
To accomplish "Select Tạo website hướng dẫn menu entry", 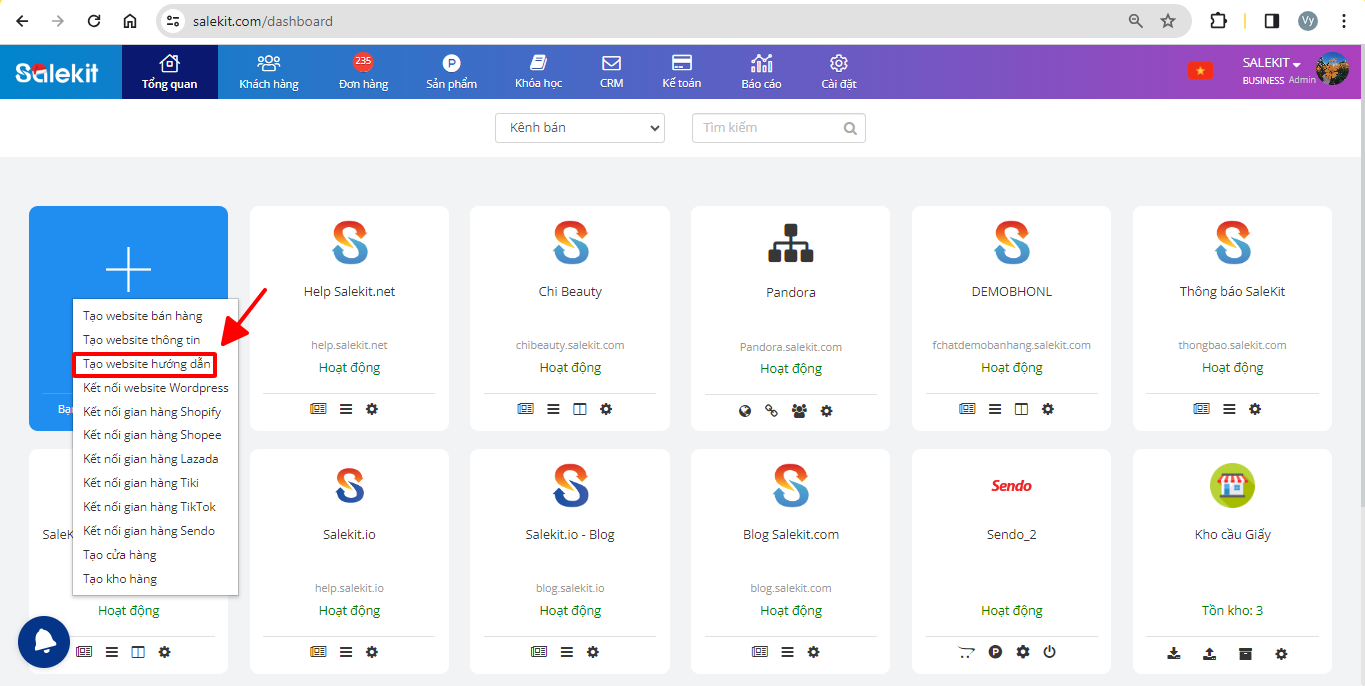I will coord(146,364).
